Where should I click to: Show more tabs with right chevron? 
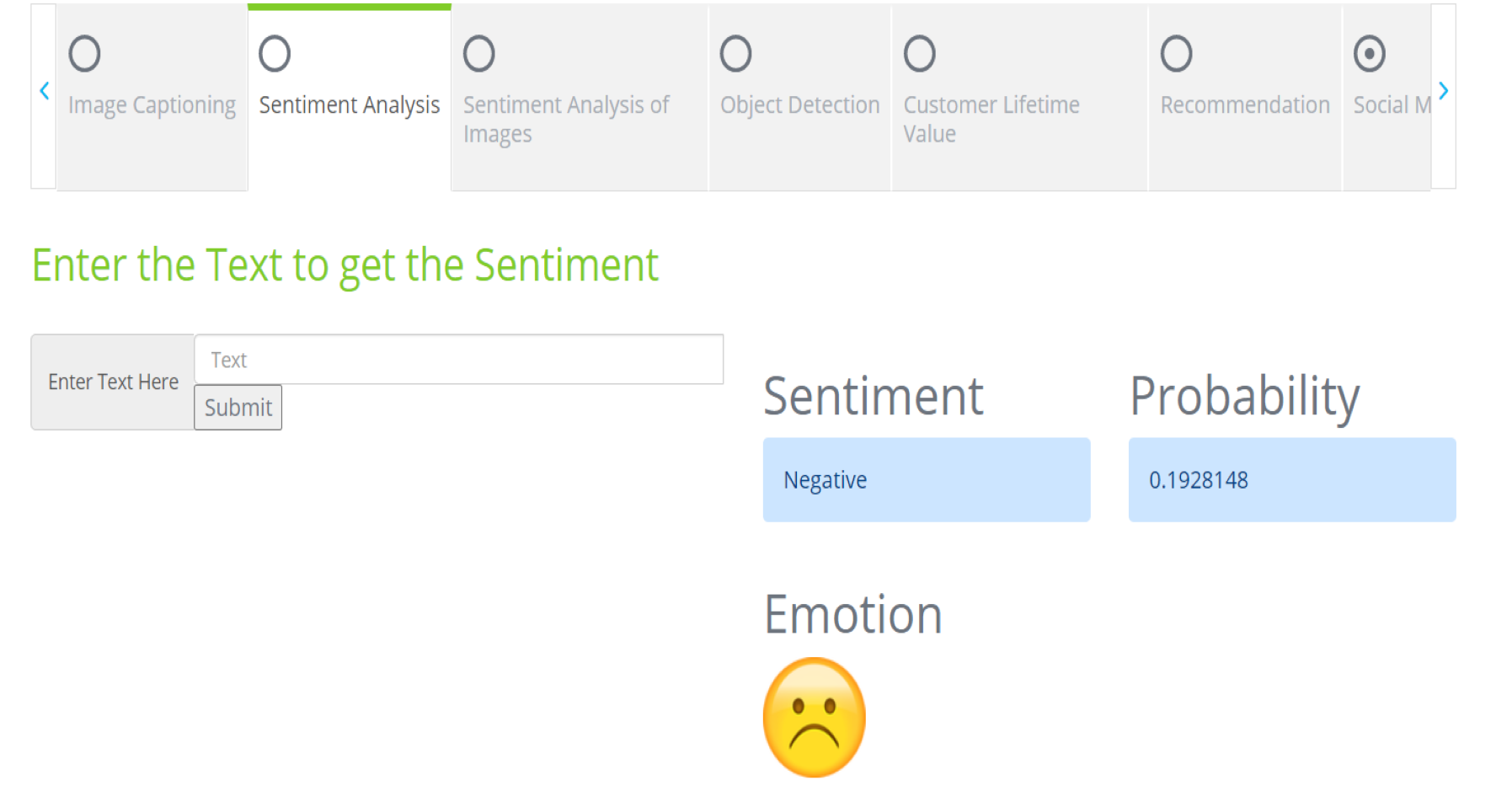point(1443,91)
